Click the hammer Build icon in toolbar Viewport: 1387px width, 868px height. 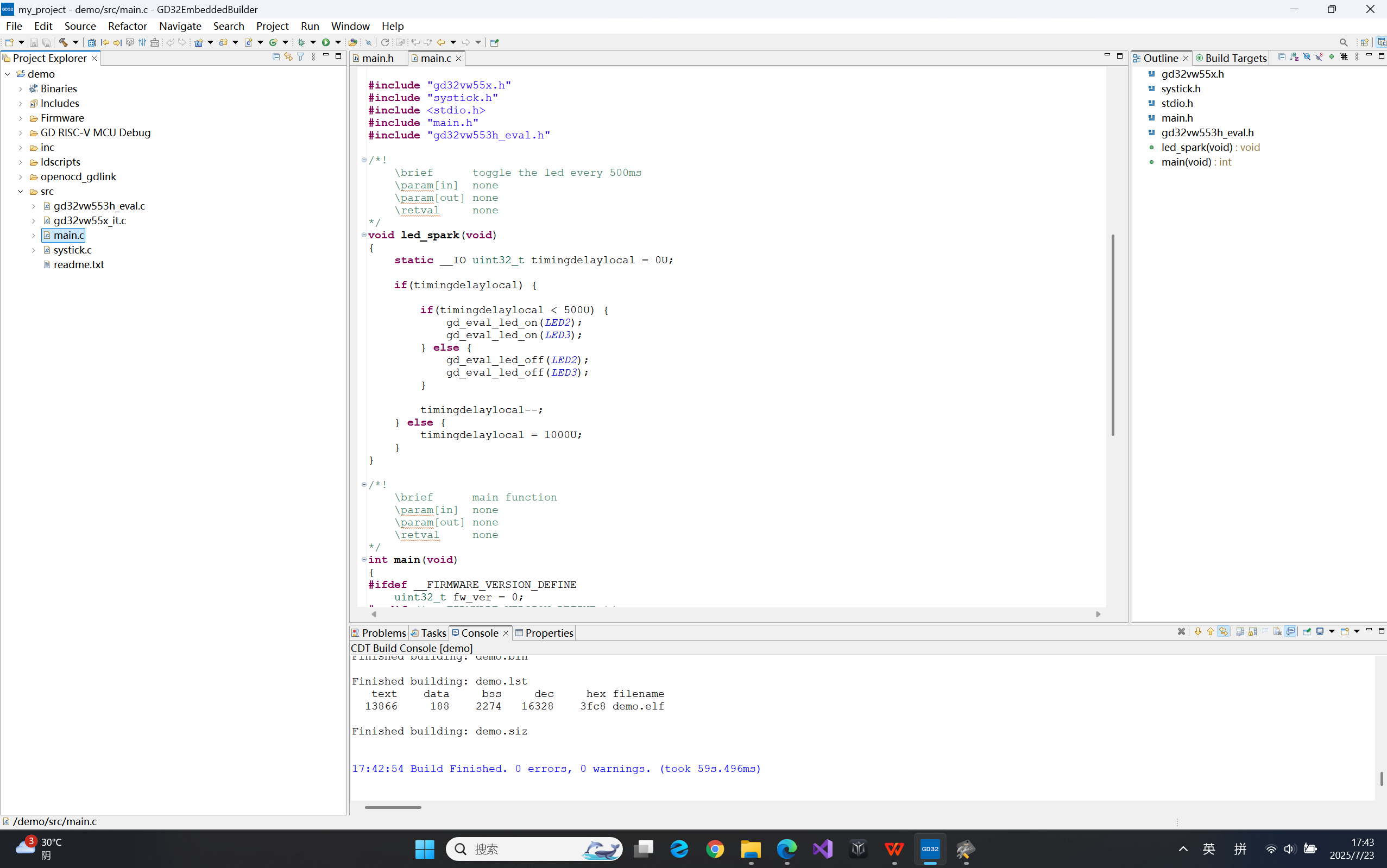coord(63,42)
